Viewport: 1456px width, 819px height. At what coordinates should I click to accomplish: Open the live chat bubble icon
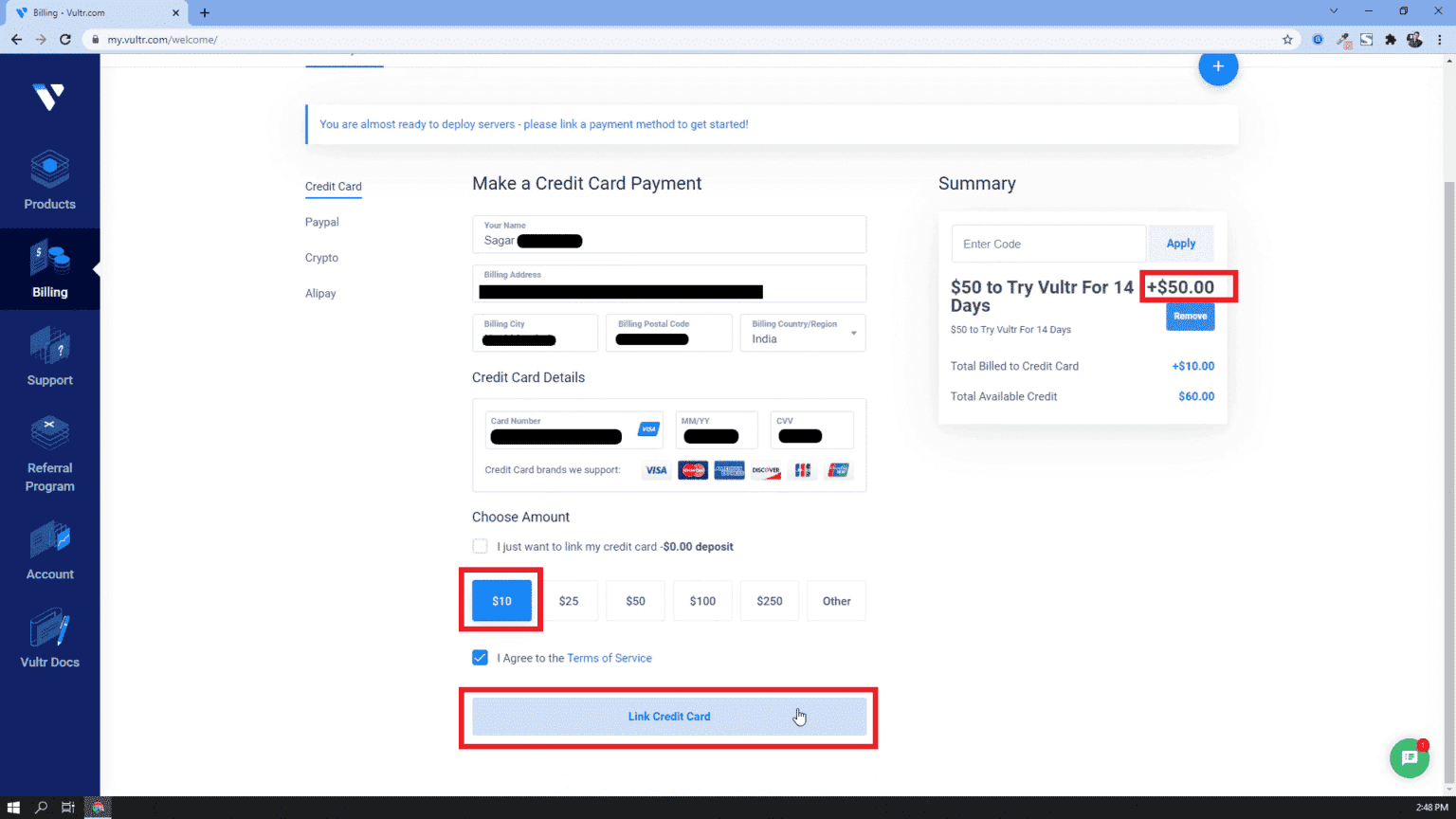tap(1409, 758)
